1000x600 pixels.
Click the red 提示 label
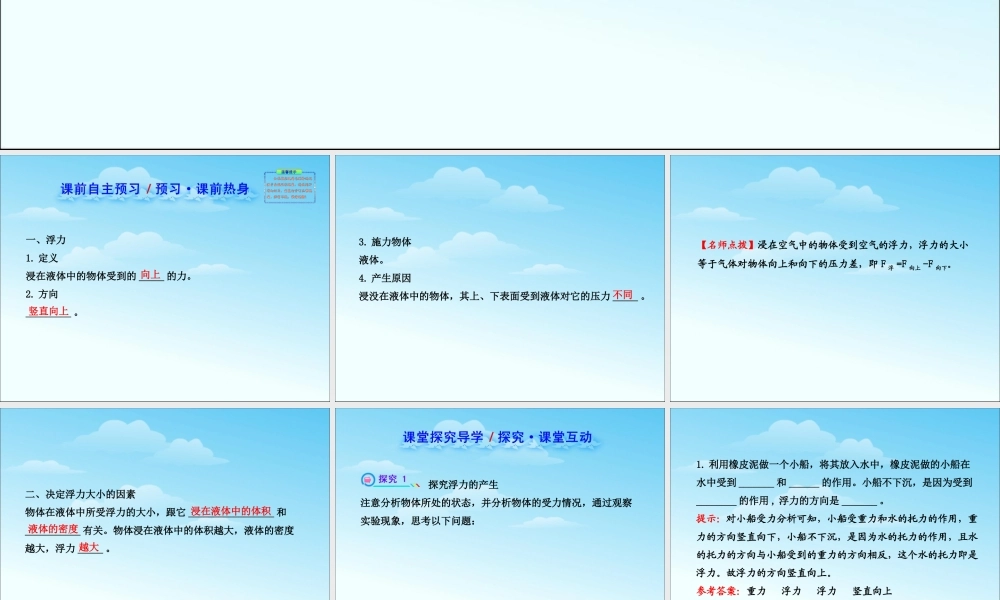point(708,518)
